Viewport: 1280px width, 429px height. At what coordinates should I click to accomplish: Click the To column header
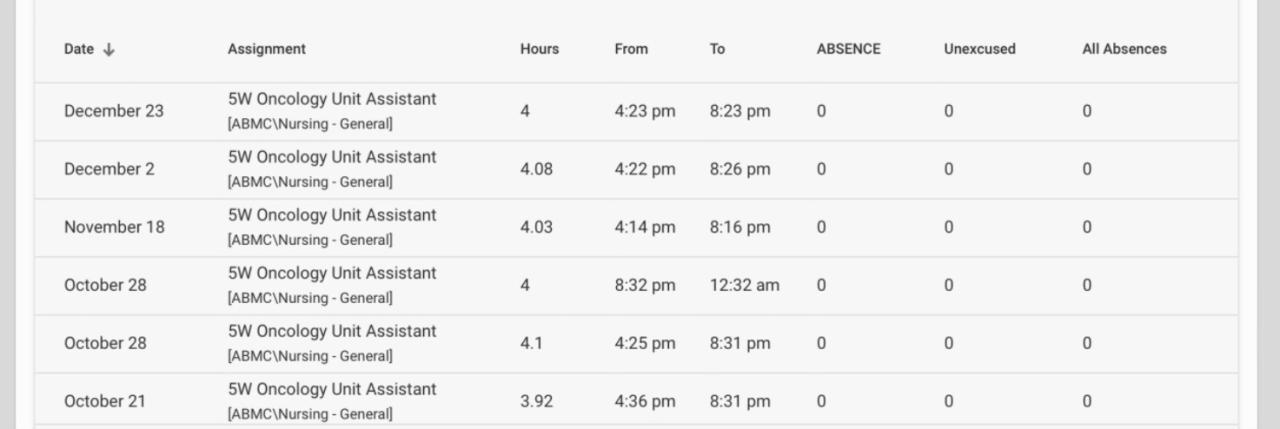717,49
